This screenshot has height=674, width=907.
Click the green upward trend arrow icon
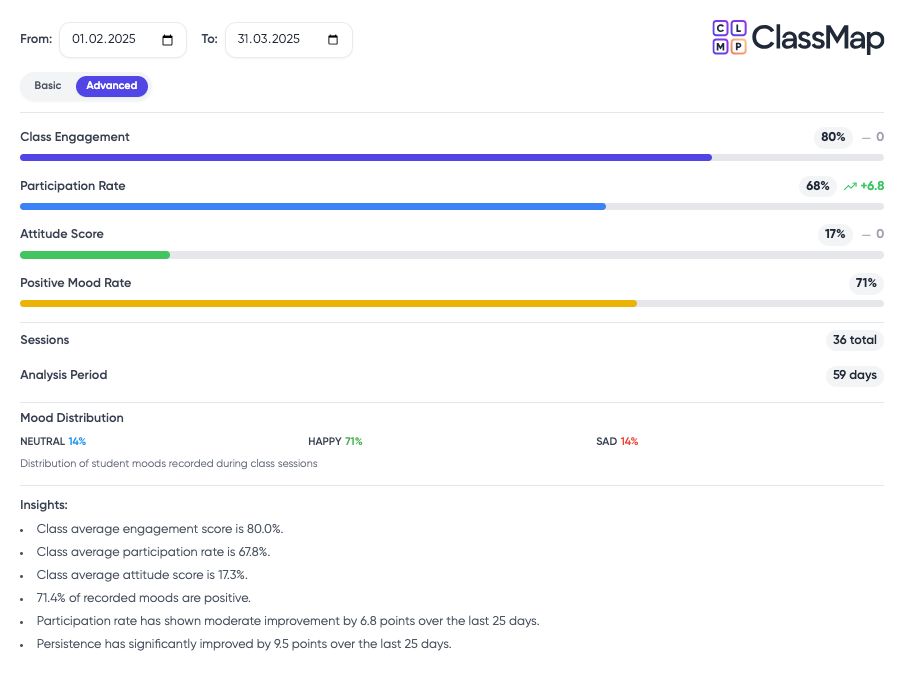point(850,186)
